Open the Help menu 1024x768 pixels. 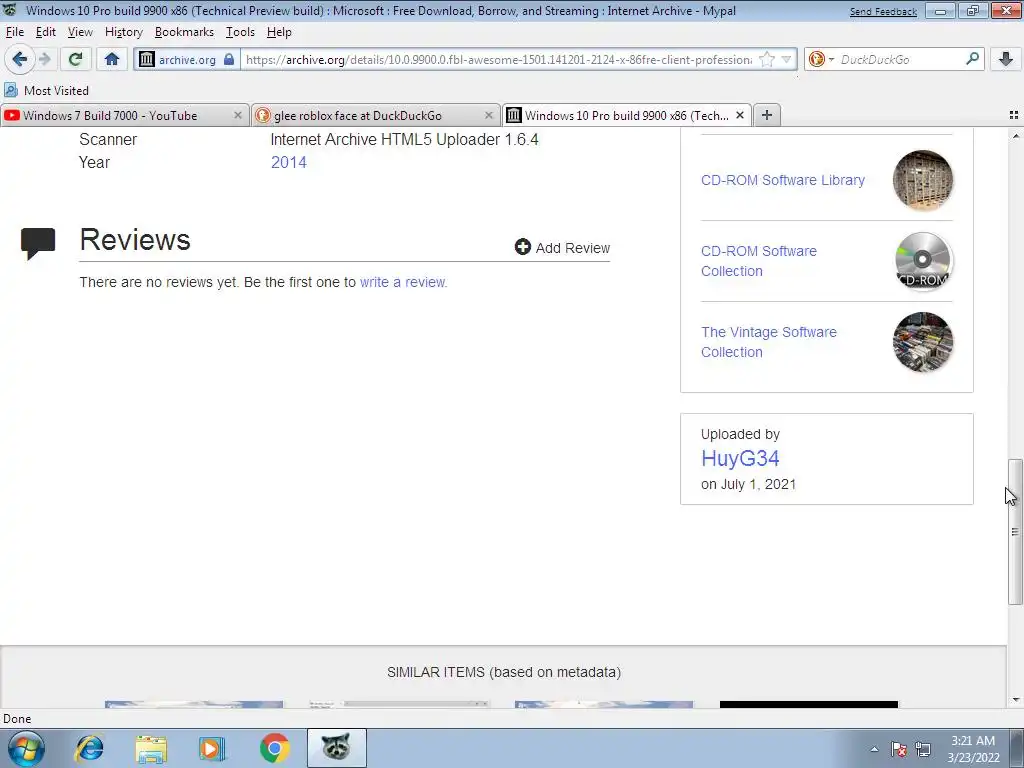click(x=279, y=32)
